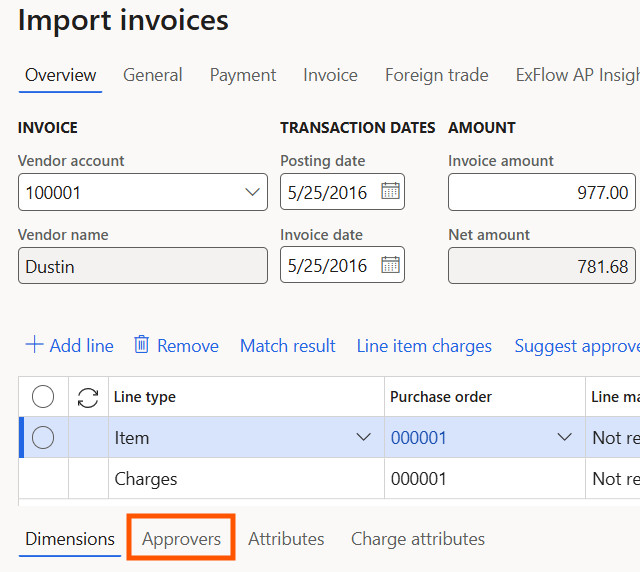Open the Line type dropdown for Item
The width and height of the screenshot is (640, 572).
click(x=363, y=437)
